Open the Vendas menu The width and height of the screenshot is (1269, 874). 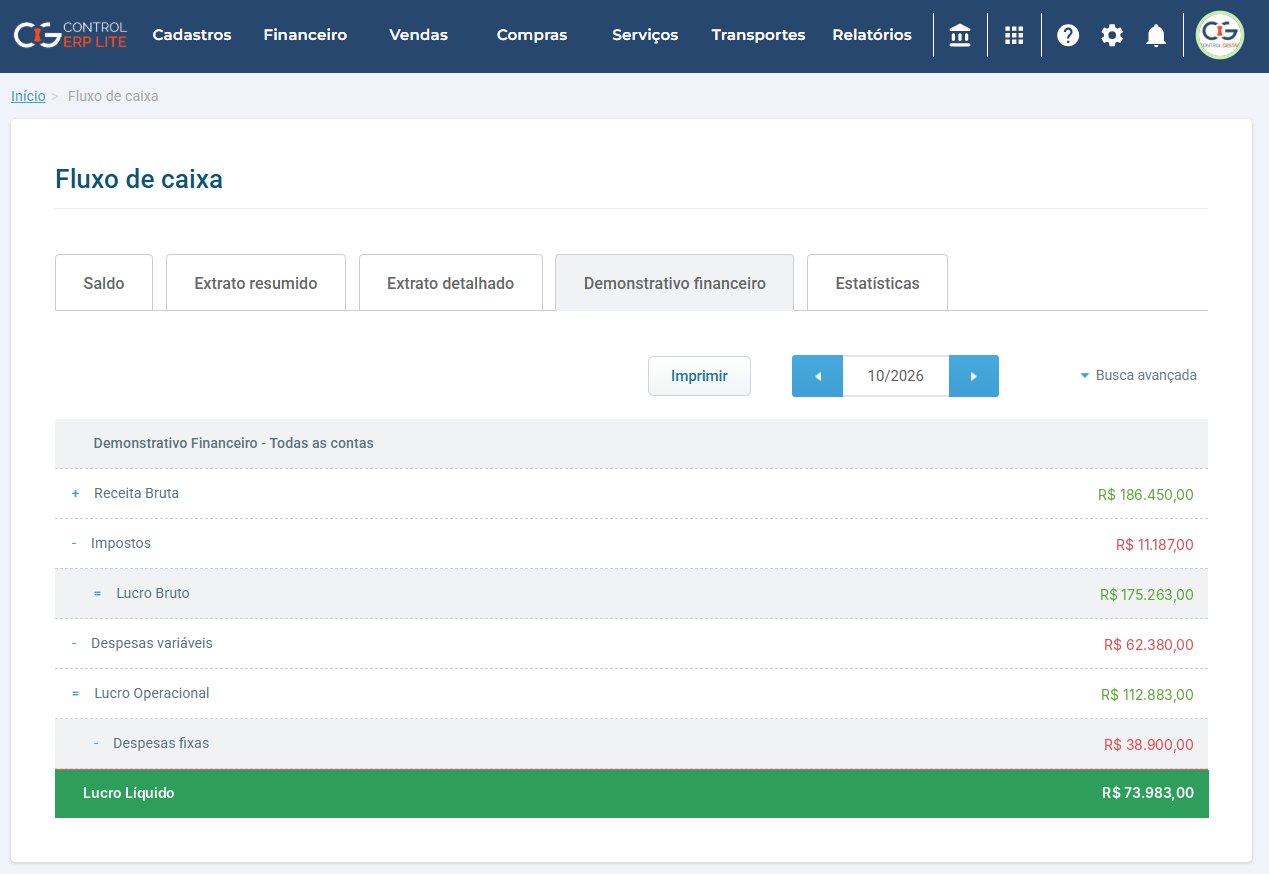(418, 35)
